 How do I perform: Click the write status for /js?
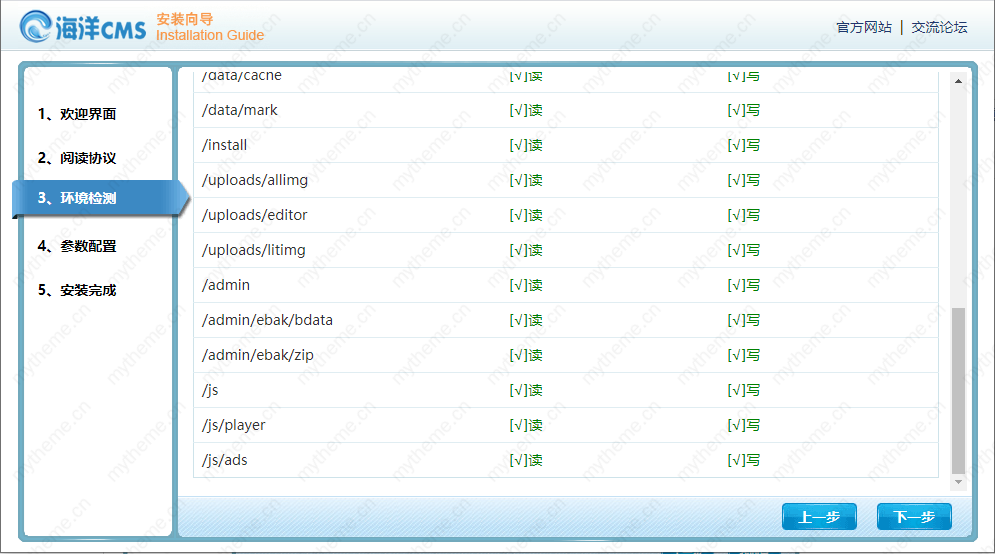tap(744, 390)
